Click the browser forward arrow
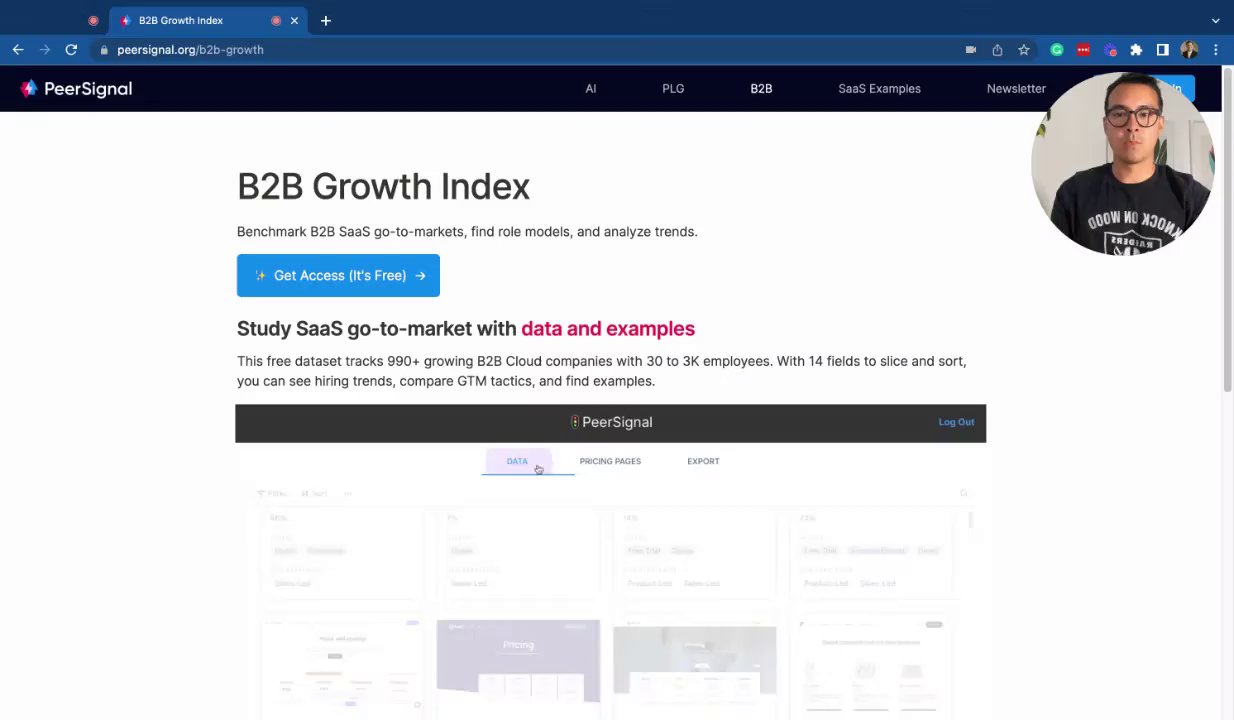 (x=45, y=49)
